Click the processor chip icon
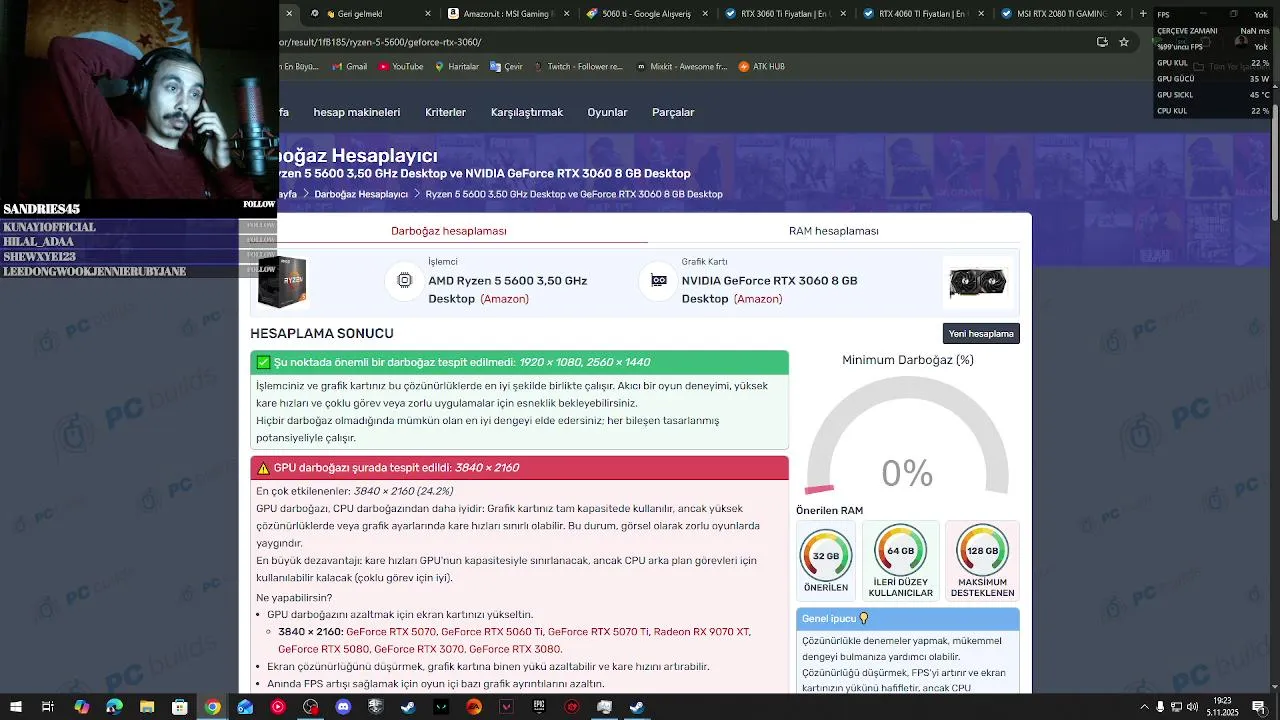Viewport: 1280px width, 720px height. coord(405,281)
